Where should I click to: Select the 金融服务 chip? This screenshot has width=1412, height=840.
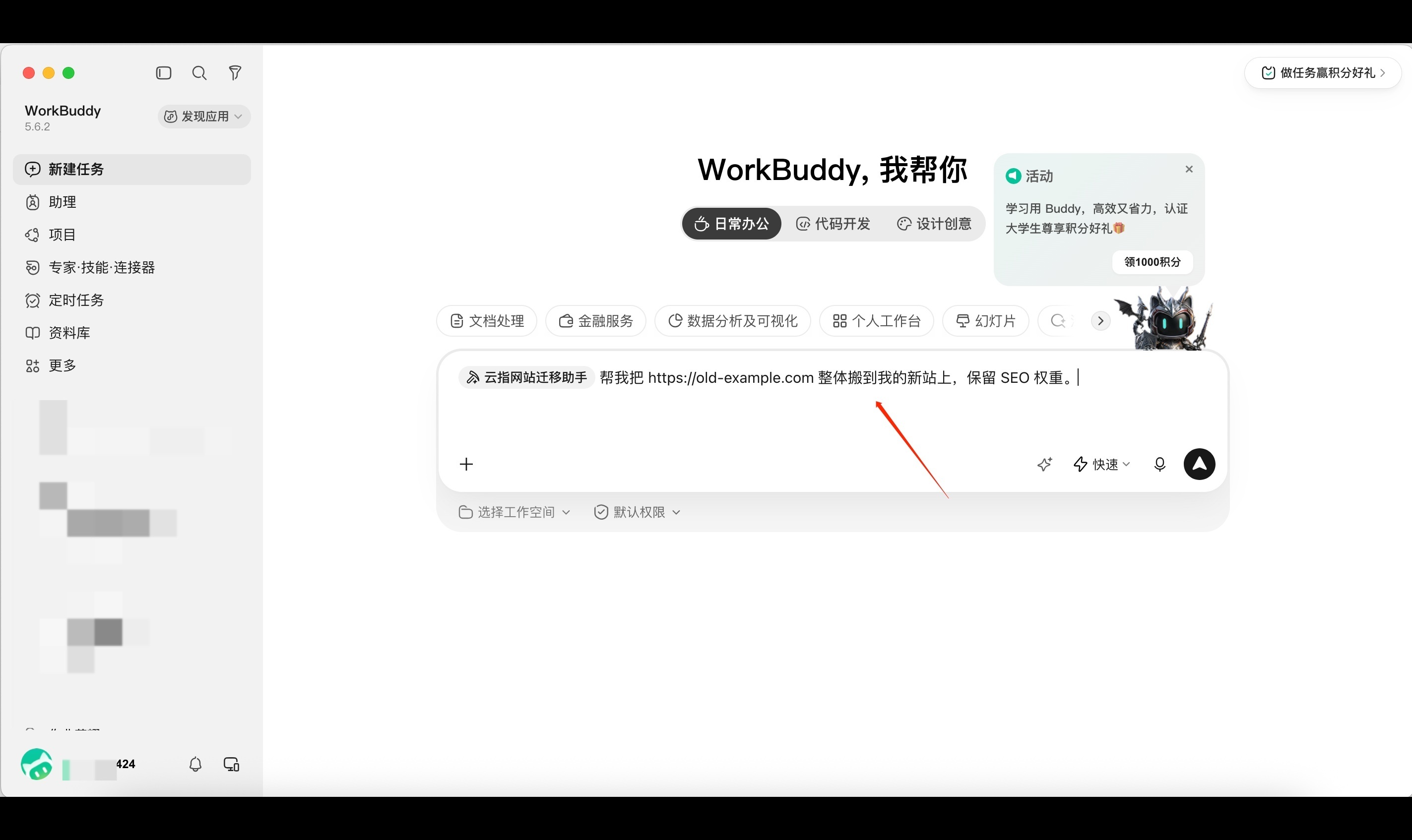595,321
